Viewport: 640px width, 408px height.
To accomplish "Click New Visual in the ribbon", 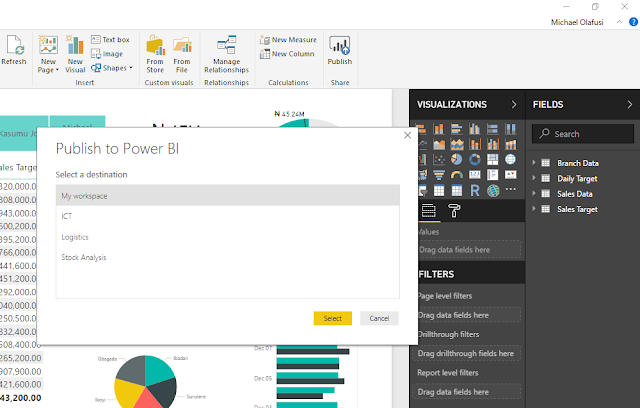I will [75, 54].
